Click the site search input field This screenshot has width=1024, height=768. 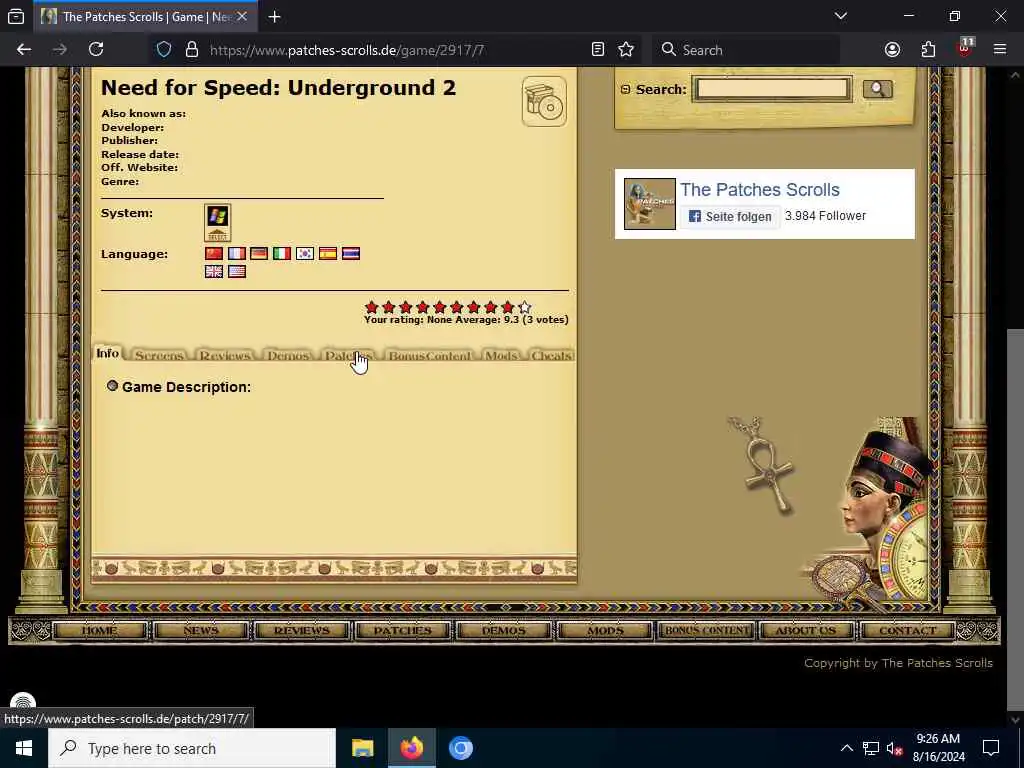[x=772, y=89]
